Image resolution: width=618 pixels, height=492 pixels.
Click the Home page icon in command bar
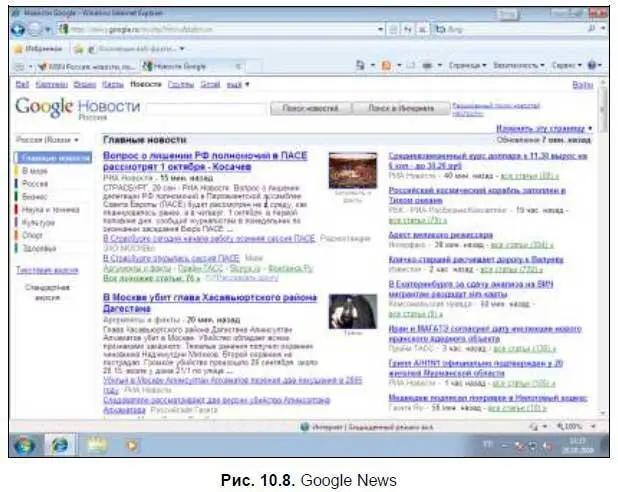(x=360, y=65)
